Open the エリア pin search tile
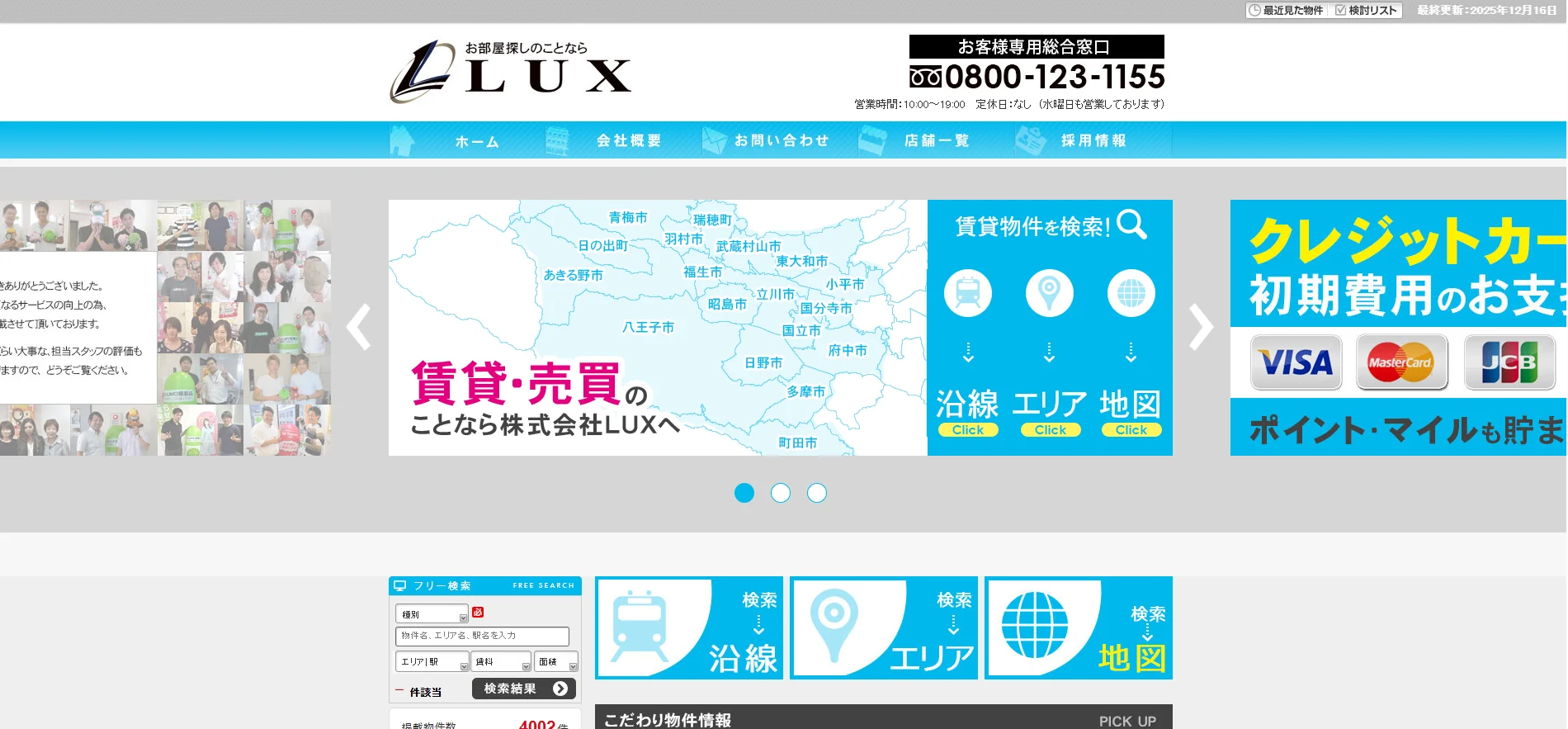Screen dimensions: 1568x729 pyautogui.click(x=884, y=628)
